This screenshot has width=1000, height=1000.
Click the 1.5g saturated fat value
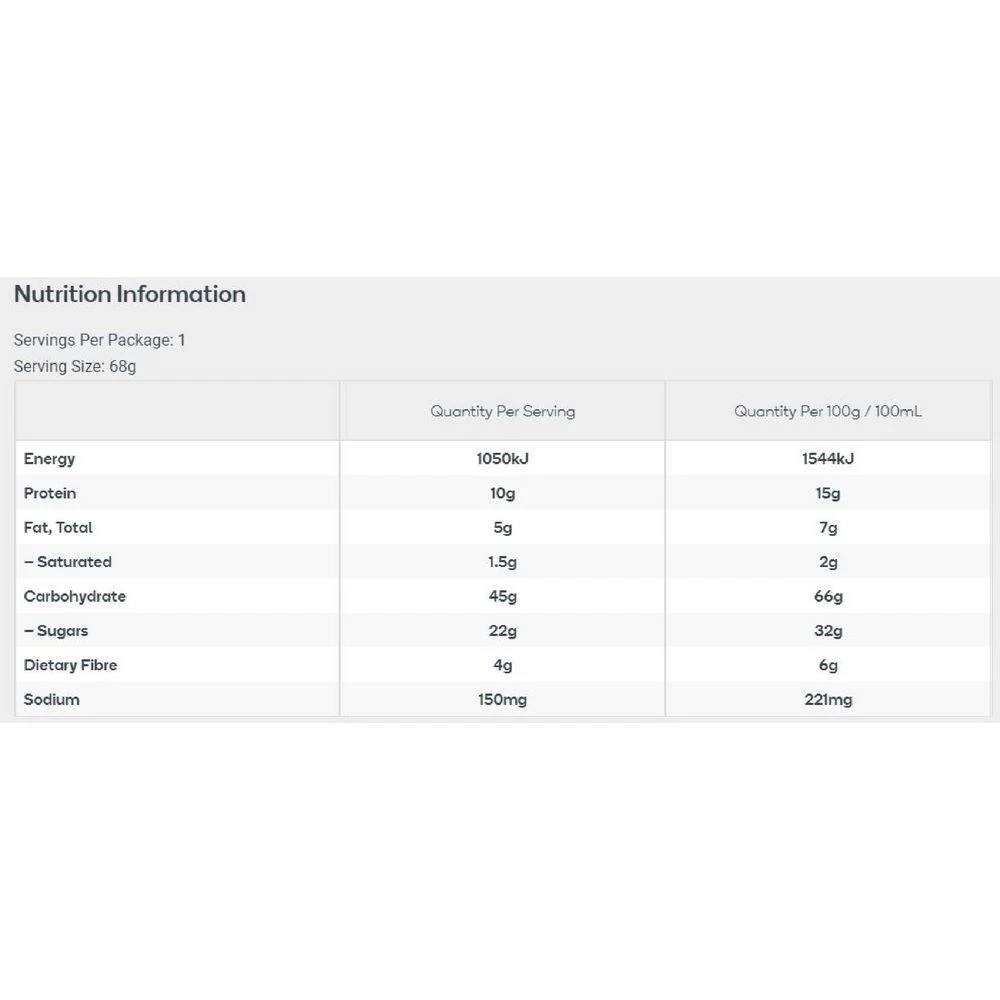(x=502, y=562)
